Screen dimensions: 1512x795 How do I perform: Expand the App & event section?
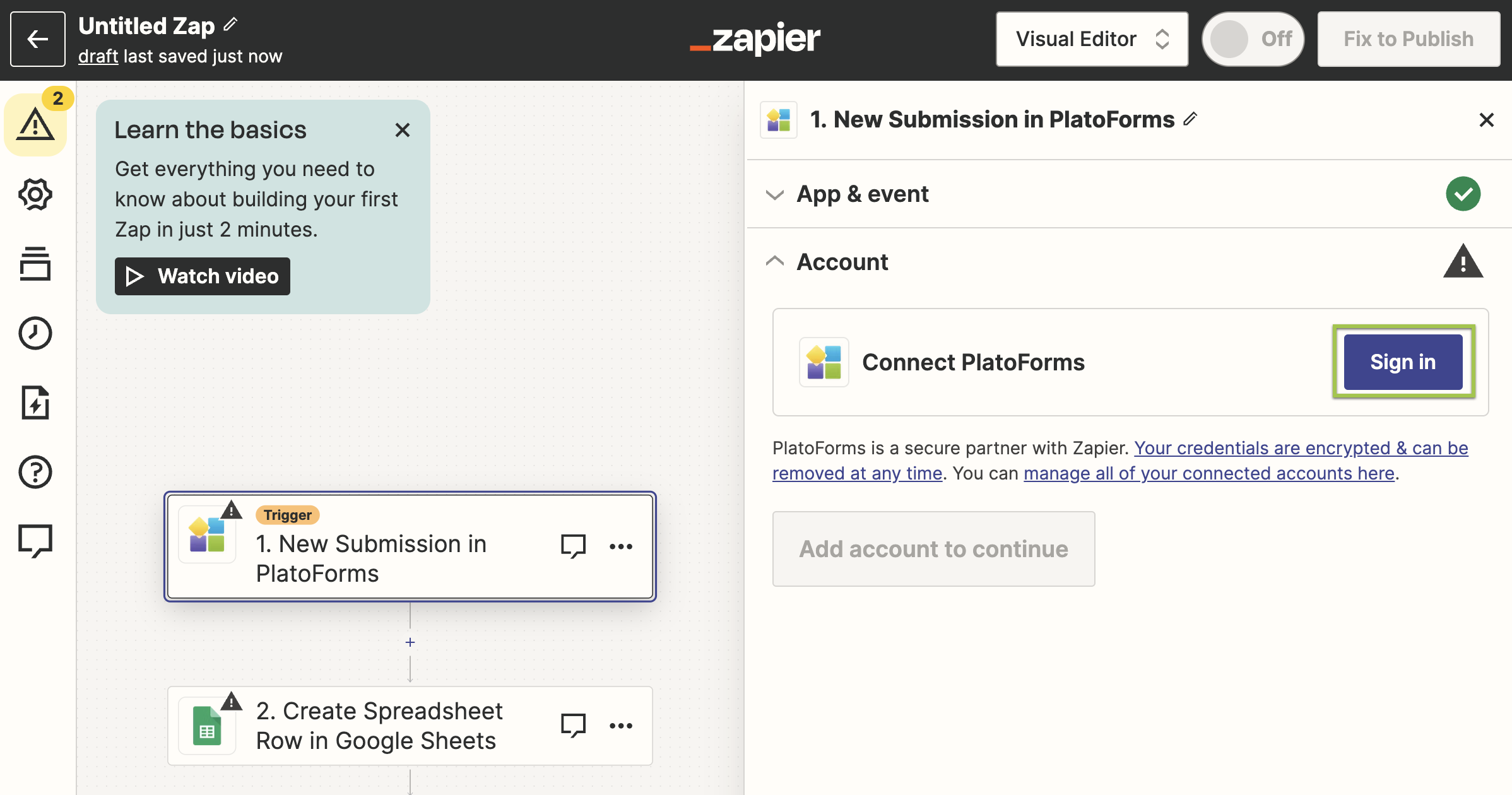pos(862,194)
